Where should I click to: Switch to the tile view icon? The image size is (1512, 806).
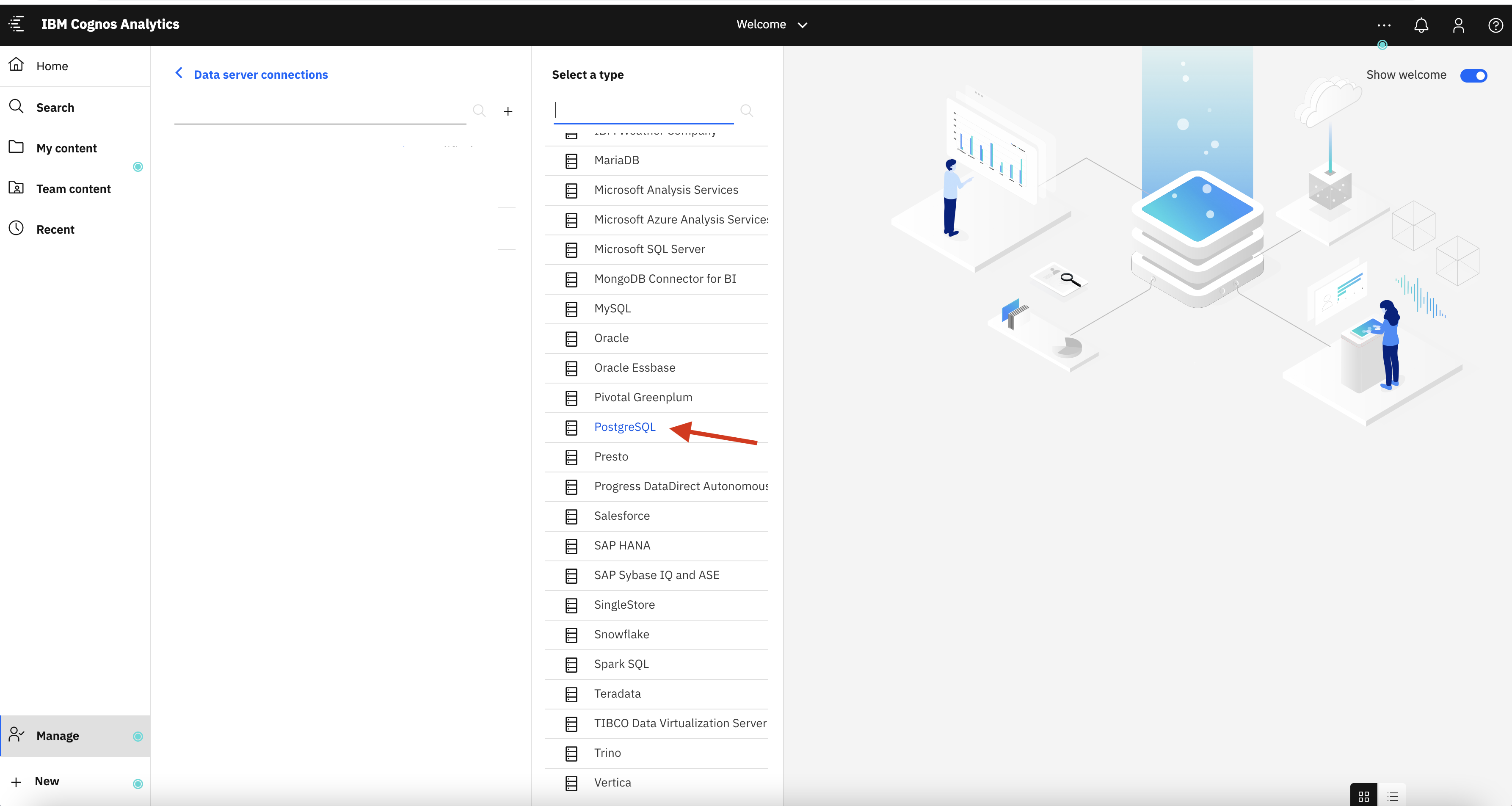pyautogui.click(x=1363, y=796)
